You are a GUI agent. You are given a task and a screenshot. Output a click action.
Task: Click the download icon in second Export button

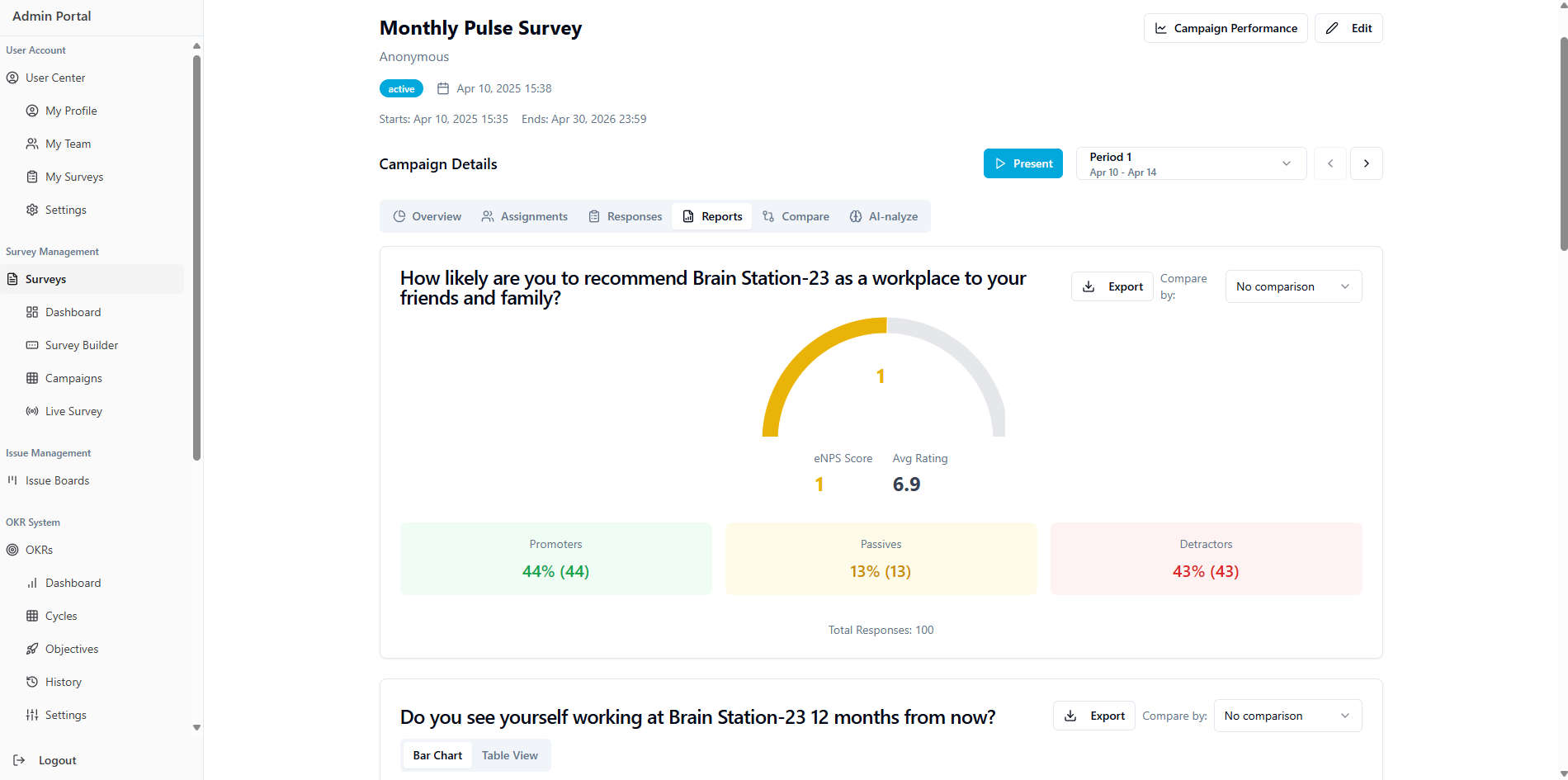(x=1070, y=716)
